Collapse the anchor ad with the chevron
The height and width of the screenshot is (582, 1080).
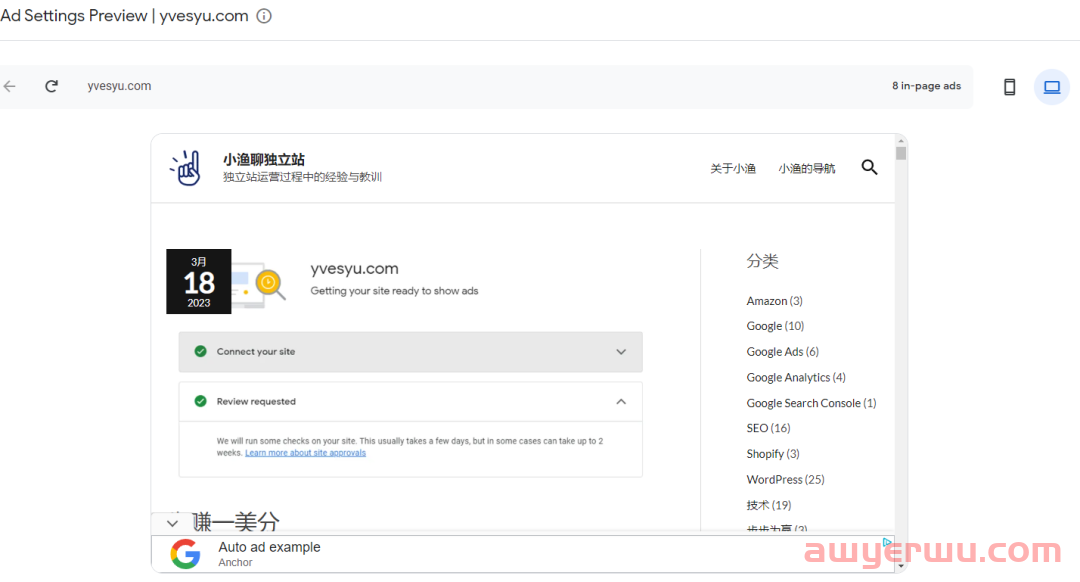pos(172,523)
